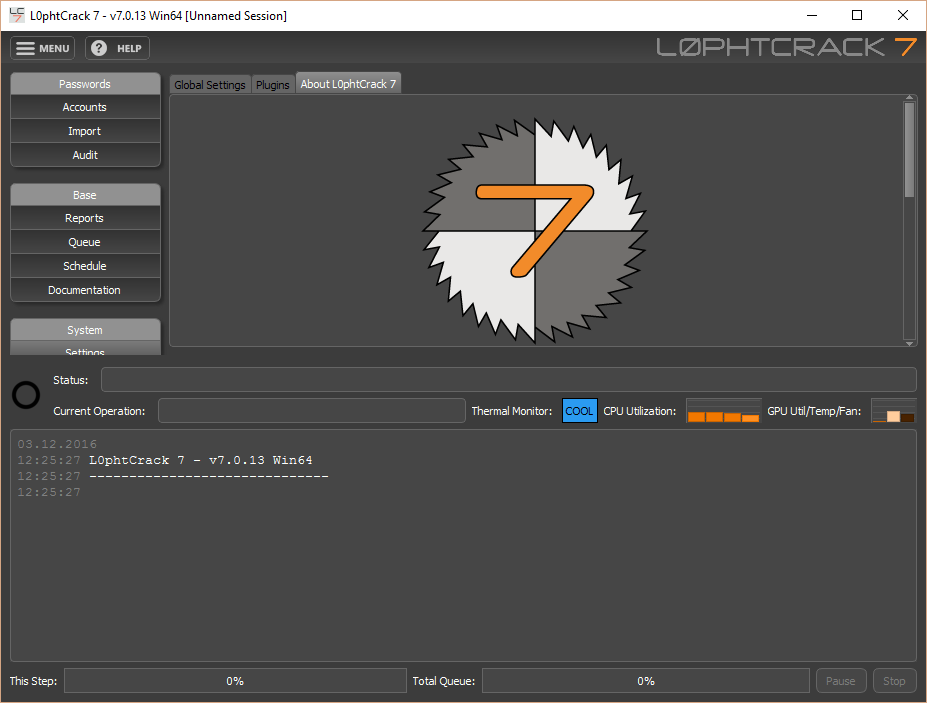The height and width of the screenshot is (703, 927).
Task: Click the COOL thermal monitor indicator
Action: point(579,411)
